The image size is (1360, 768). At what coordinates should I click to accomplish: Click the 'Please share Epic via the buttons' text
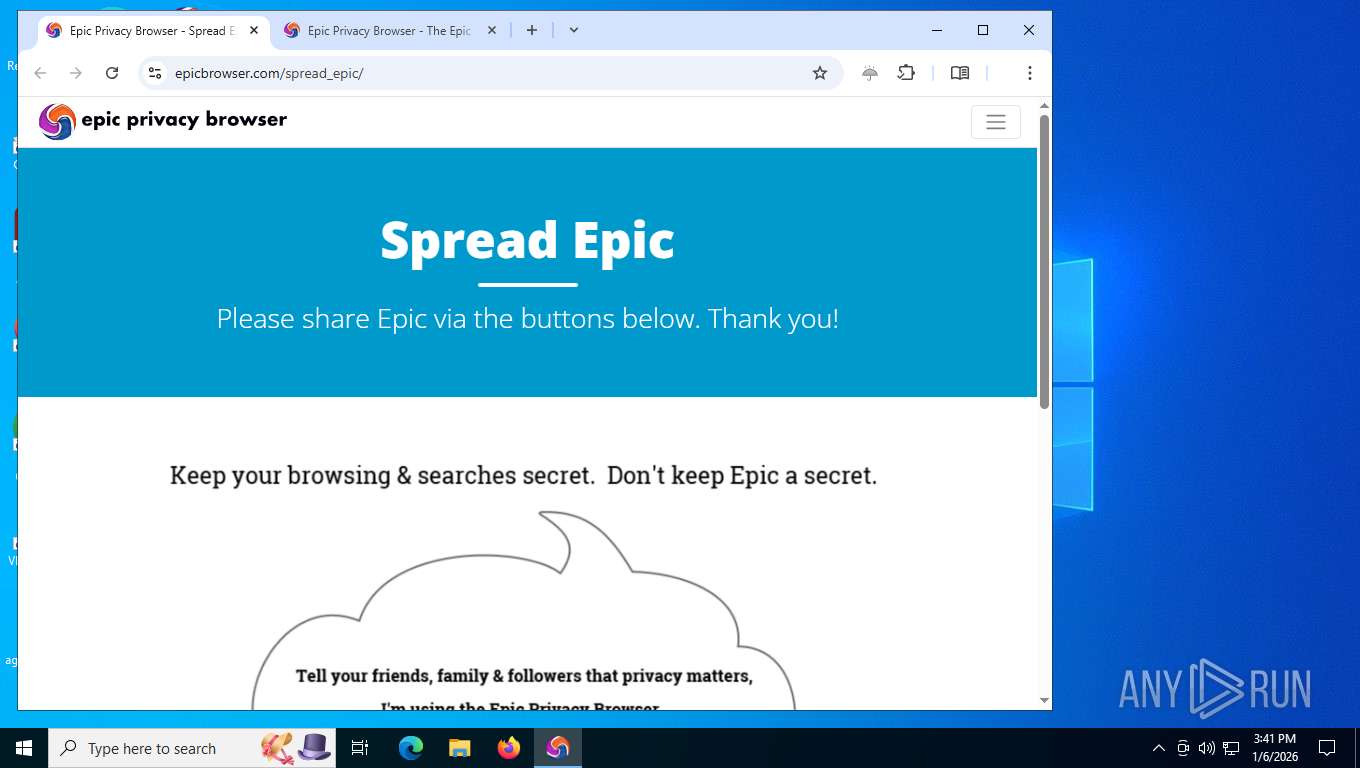pyautogui.click(x=527, y=319)
